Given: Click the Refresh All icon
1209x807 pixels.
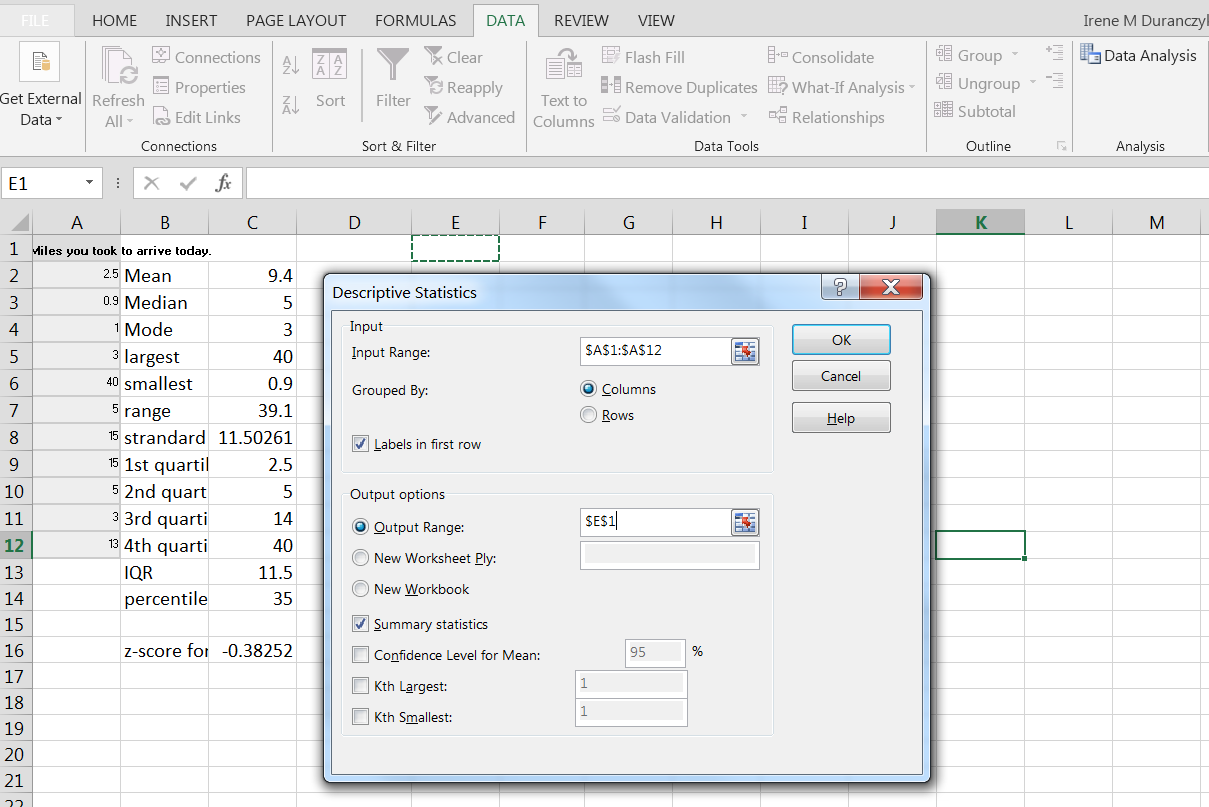Looking at the screenshot, I should 118,67.
